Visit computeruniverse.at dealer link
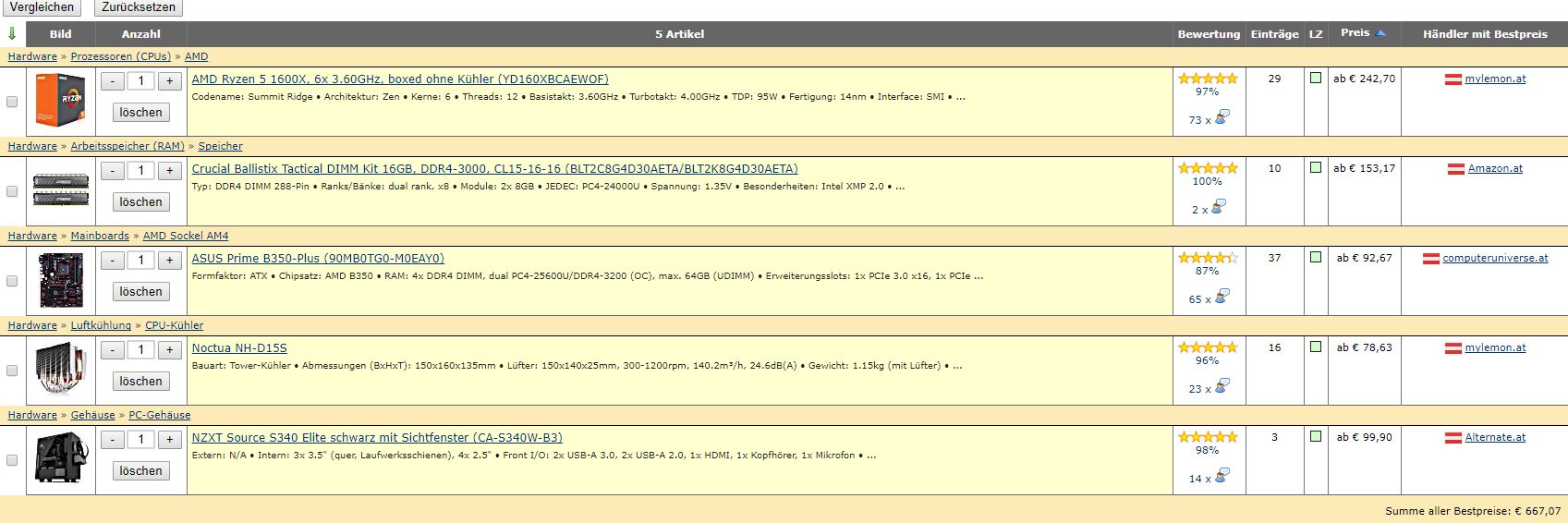 (1495, 258)
